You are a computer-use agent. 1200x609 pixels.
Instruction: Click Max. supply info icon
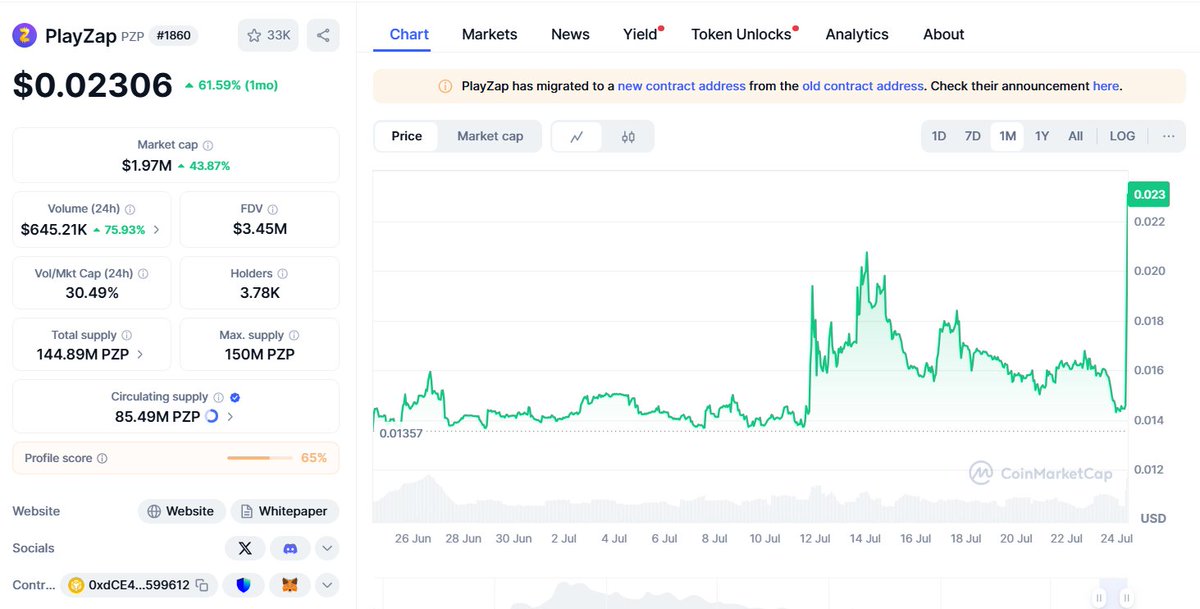coord(294,335)
